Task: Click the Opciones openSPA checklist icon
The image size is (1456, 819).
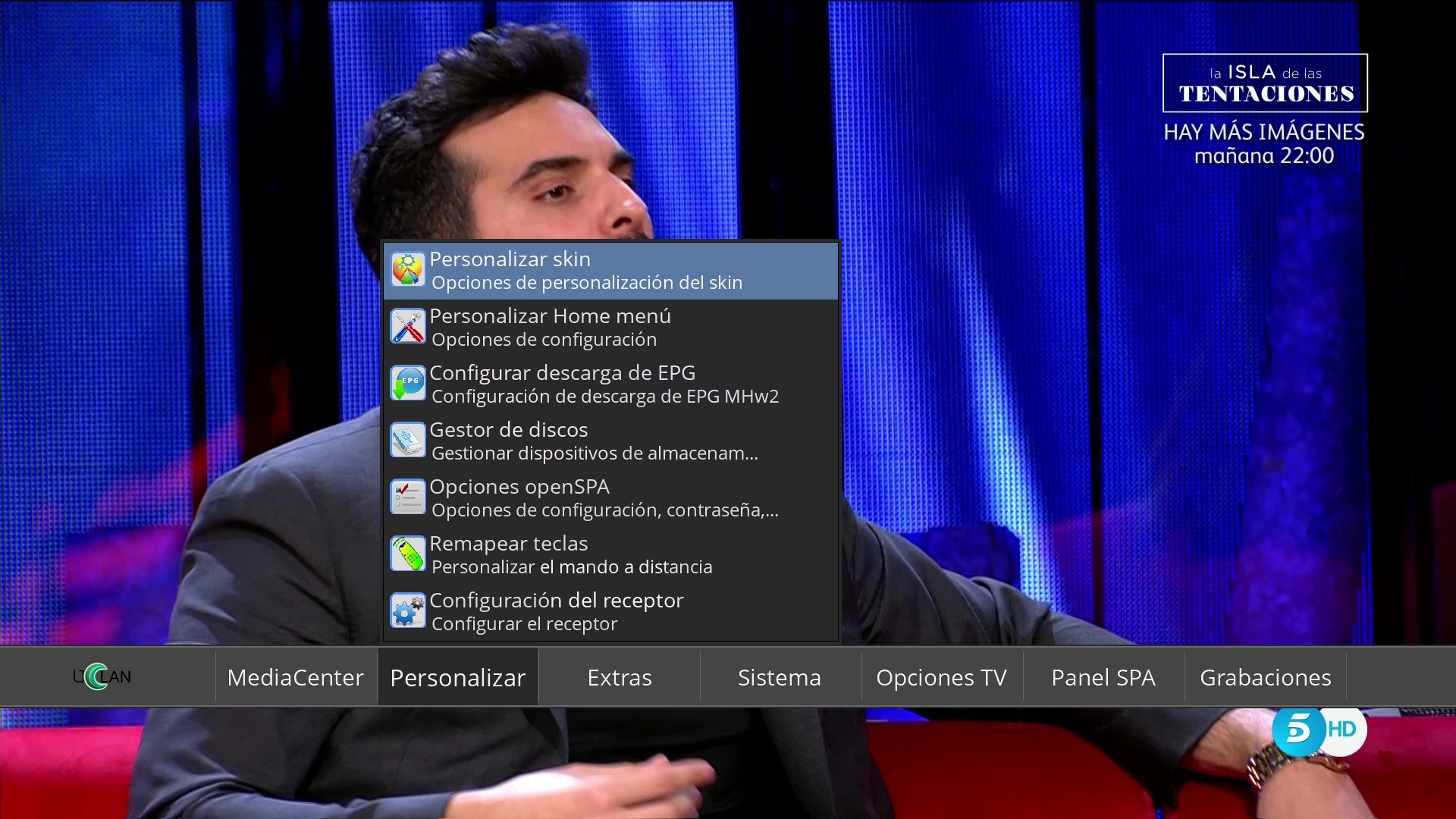Action: (407, 497)
